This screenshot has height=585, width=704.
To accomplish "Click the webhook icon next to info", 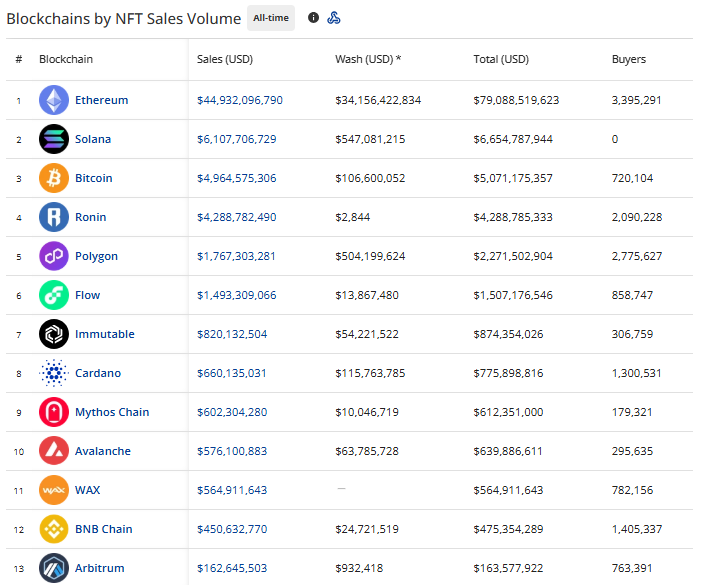I will (x=334, y=18).
